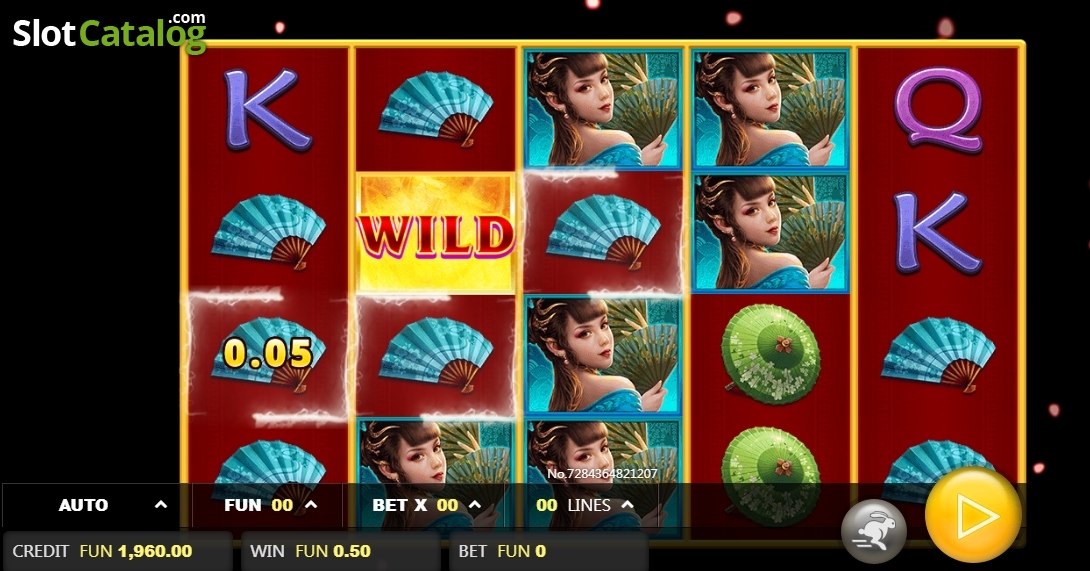Select the blue fan at the top of the second reel

click(x=436, y=109)
